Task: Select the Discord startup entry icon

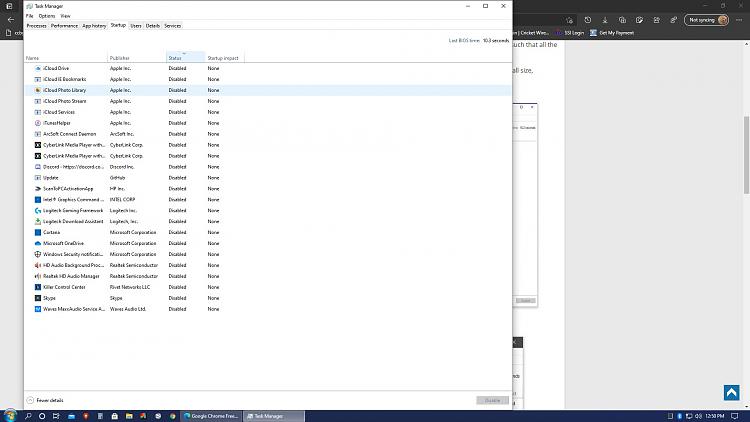Action: pos(38,167)
